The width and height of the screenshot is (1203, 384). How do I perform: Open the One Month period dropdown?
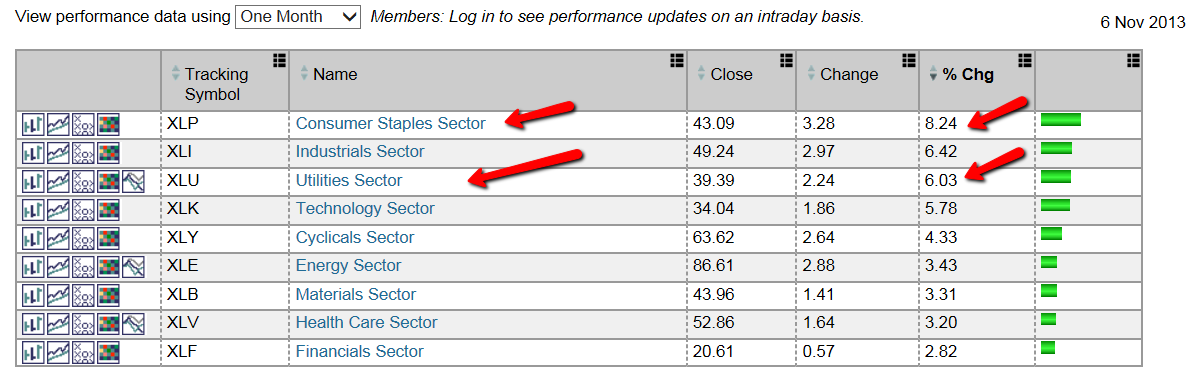[298, 17]
